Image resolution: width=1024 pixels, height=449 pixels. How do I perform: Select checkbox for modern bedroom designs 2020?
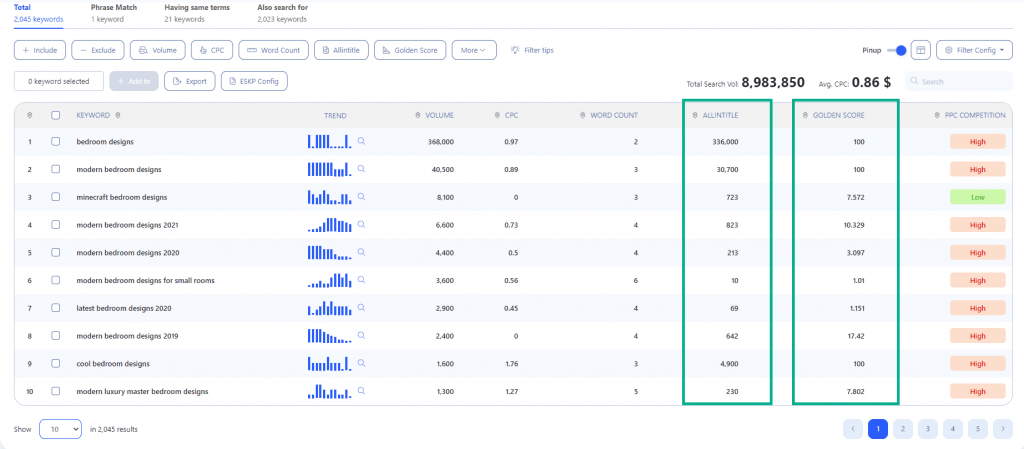pyautogui.click(x=56, y=253)
